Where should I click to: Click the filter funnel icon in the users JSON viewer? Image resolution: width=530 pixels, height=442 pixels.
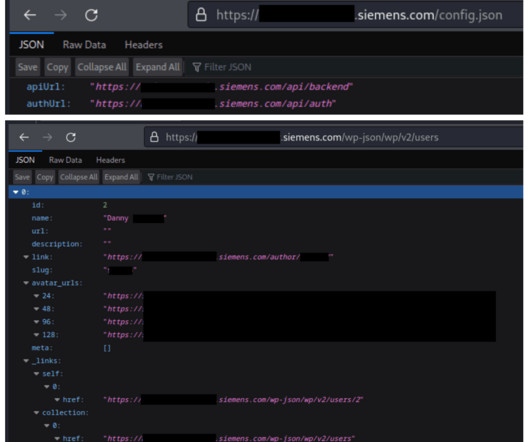[x=151, y=177]
